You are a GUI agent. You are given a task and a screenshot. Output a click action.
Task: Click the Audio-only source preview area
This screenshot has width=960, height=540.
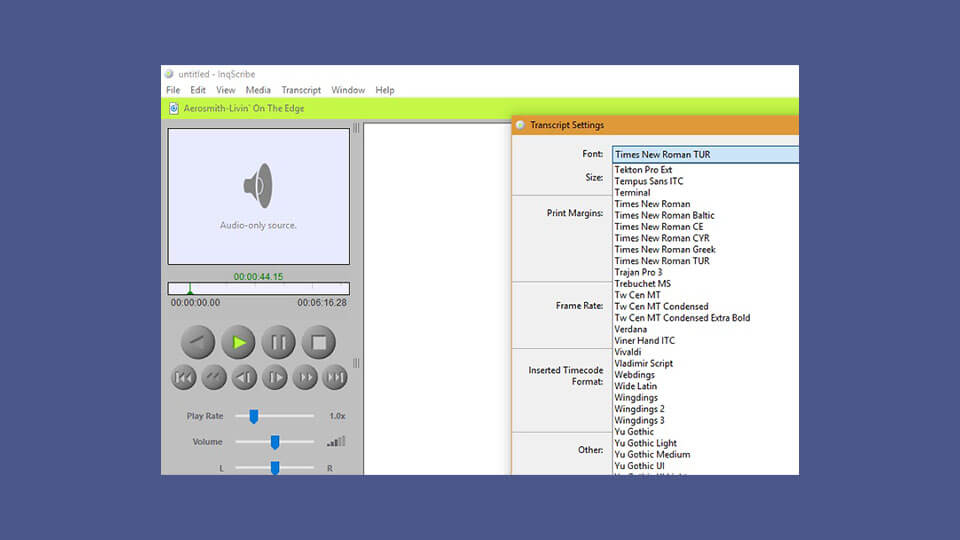pos(258,197)
